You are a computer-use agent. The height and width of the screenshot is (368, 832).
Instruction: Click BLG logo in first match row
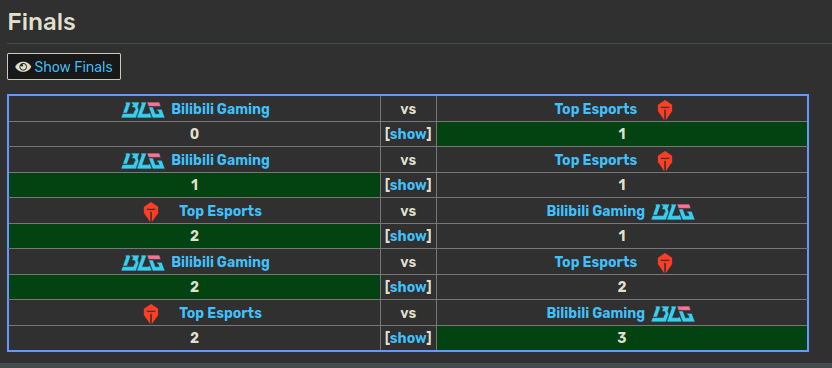click(x=143, y=110)
